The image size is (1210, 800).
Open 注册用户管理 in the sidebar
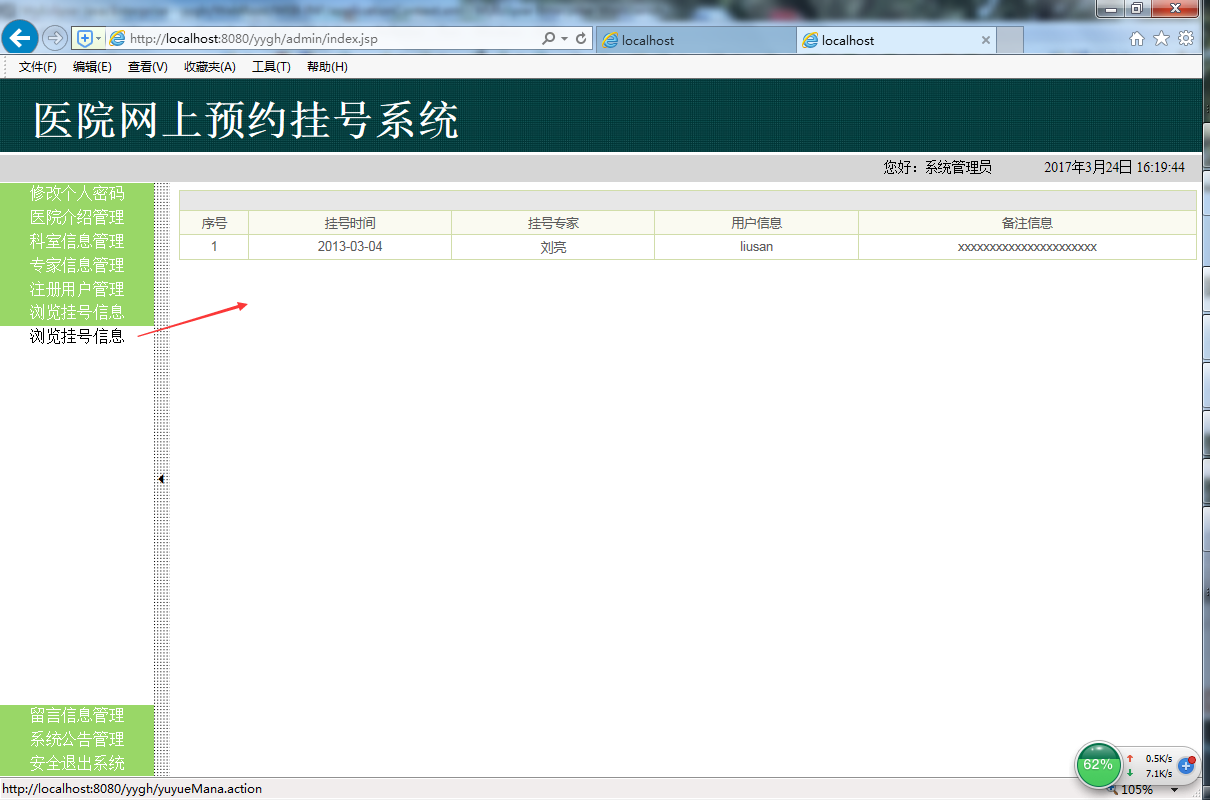pyautogui.click(x=77, y=289)
